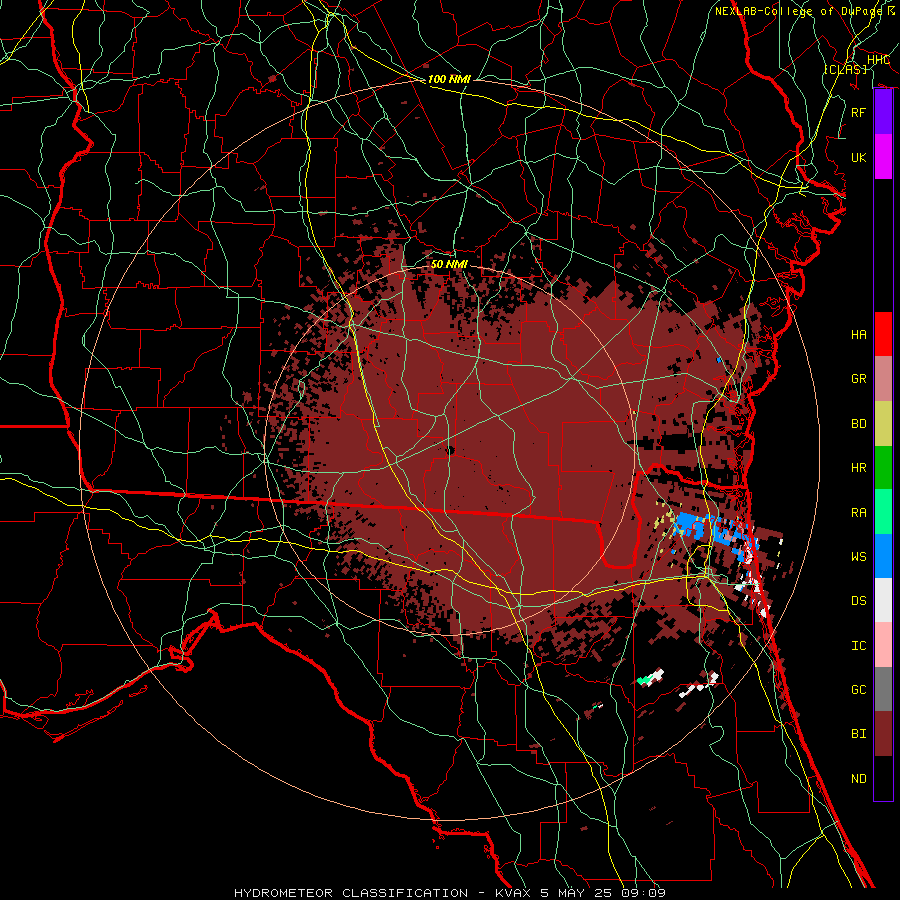Click the Hydrometeor Classification KVAX title caption
Viewport: 900px width, 900px height.
(450, 893)
